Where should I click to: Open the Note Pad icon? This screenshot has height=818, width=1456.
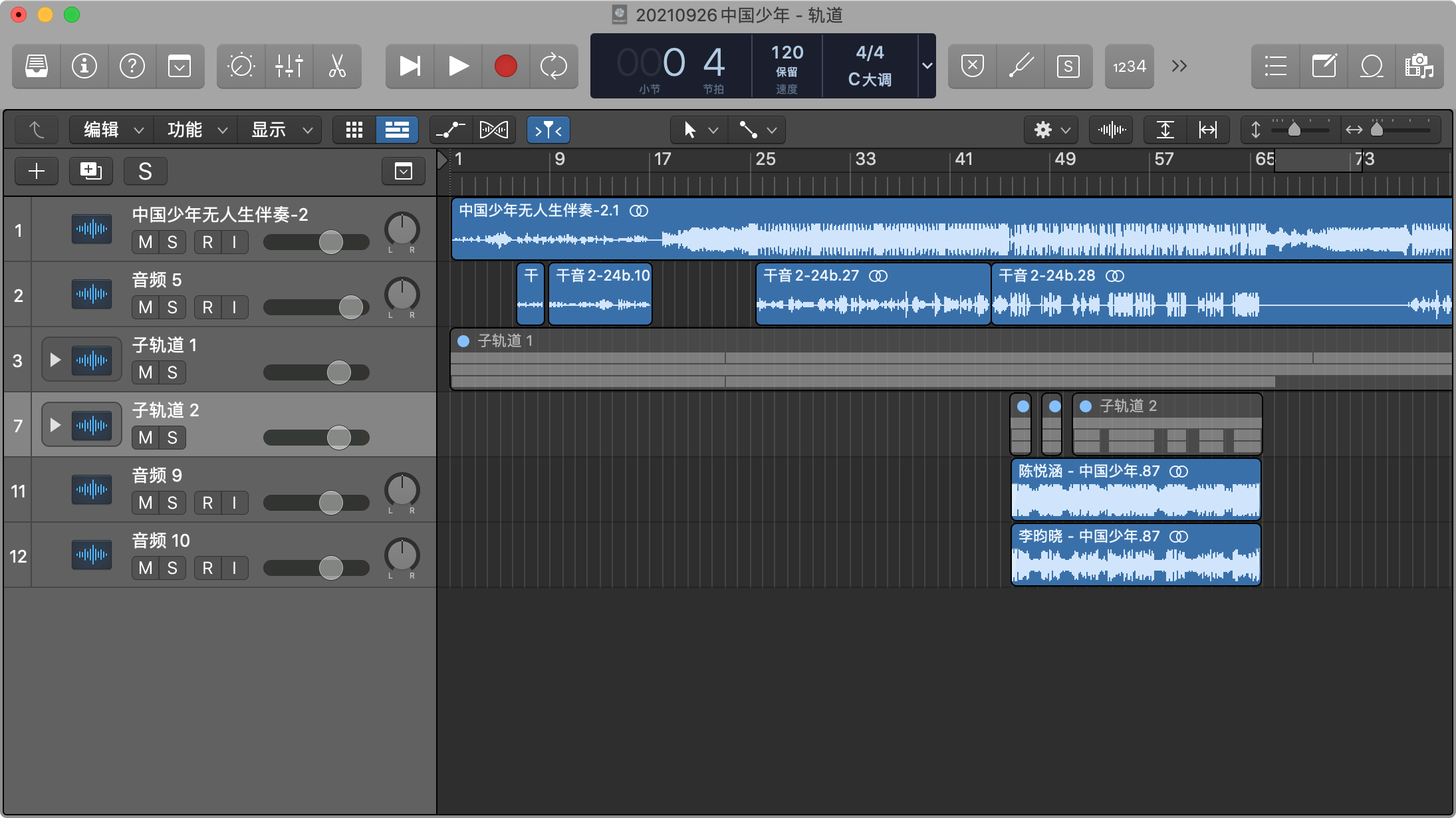(1324, 66)
